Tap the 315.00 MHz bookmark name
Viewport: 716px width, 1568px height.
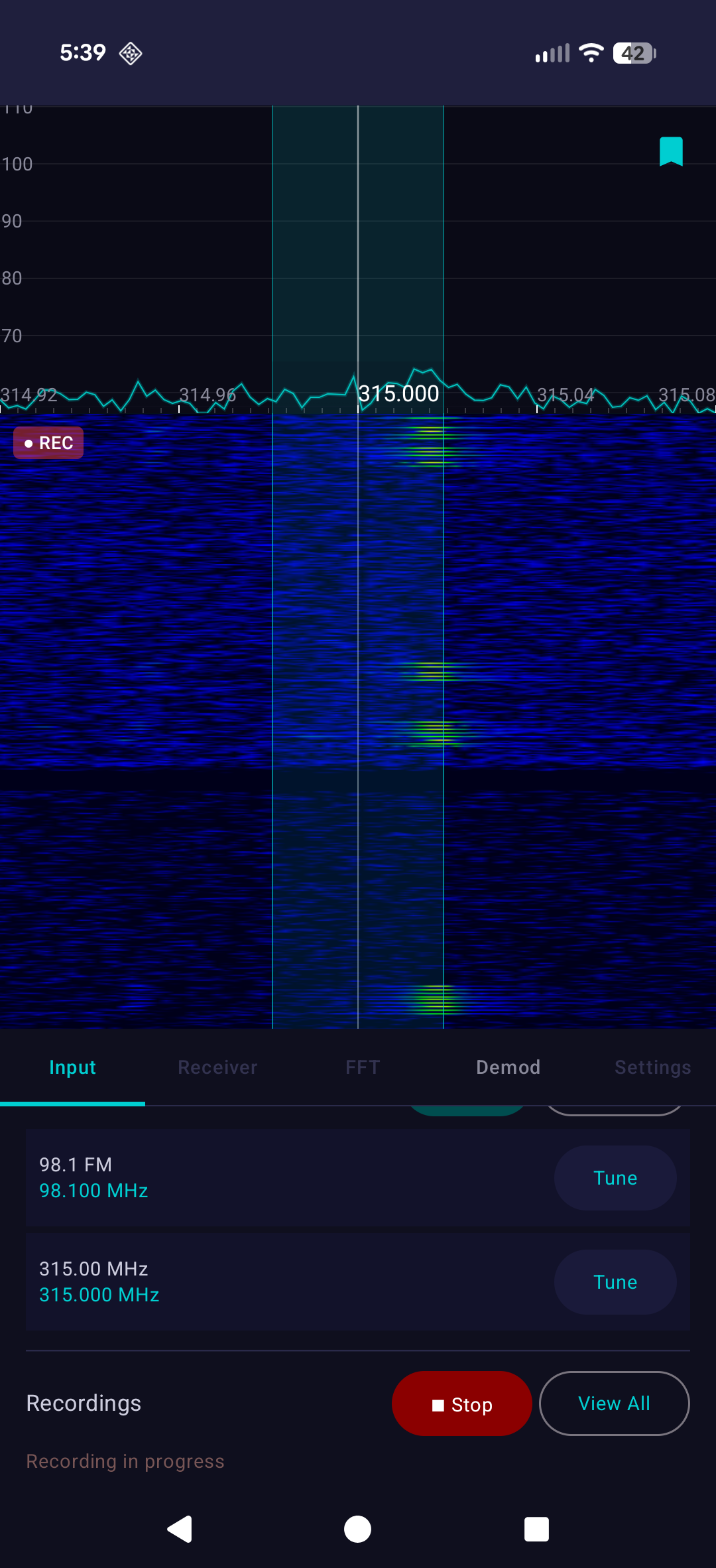pyautogui.click(x=93, y=1269)
